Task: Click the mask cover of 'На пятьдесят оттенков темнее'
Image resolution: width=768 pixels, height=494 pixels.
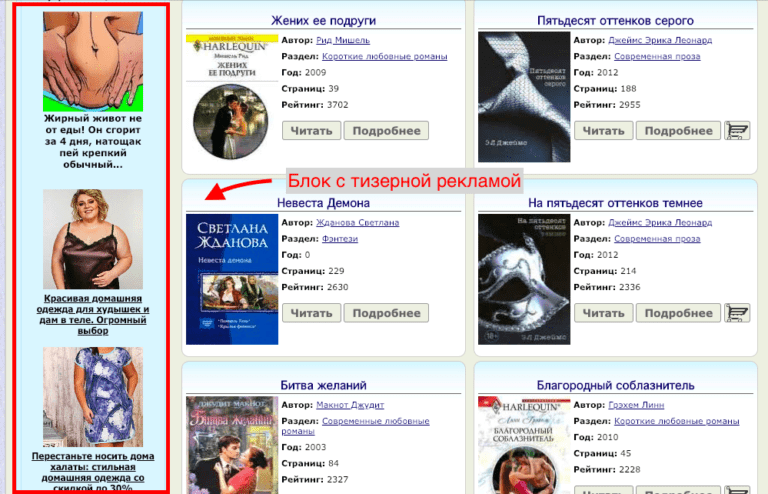Action: tap(524, 279)
